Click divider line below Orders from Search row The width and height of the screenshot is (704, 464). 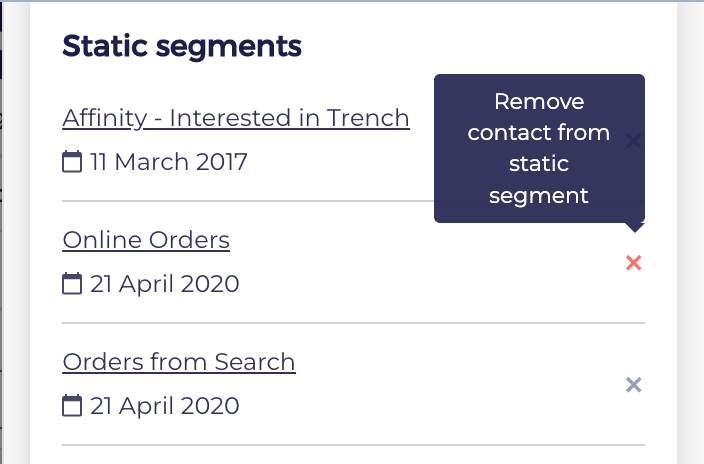353,445
